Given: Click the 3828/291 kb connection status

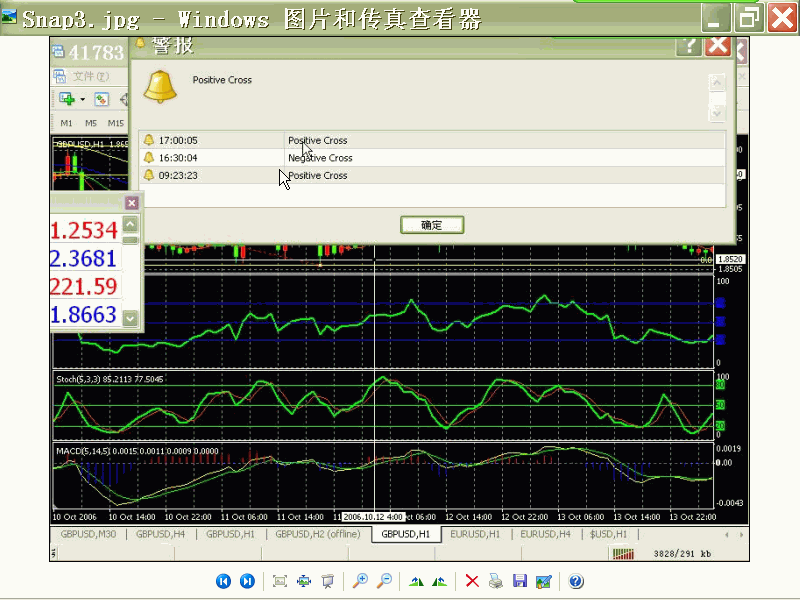Looking at the screenshot, I should click(683, 554).
